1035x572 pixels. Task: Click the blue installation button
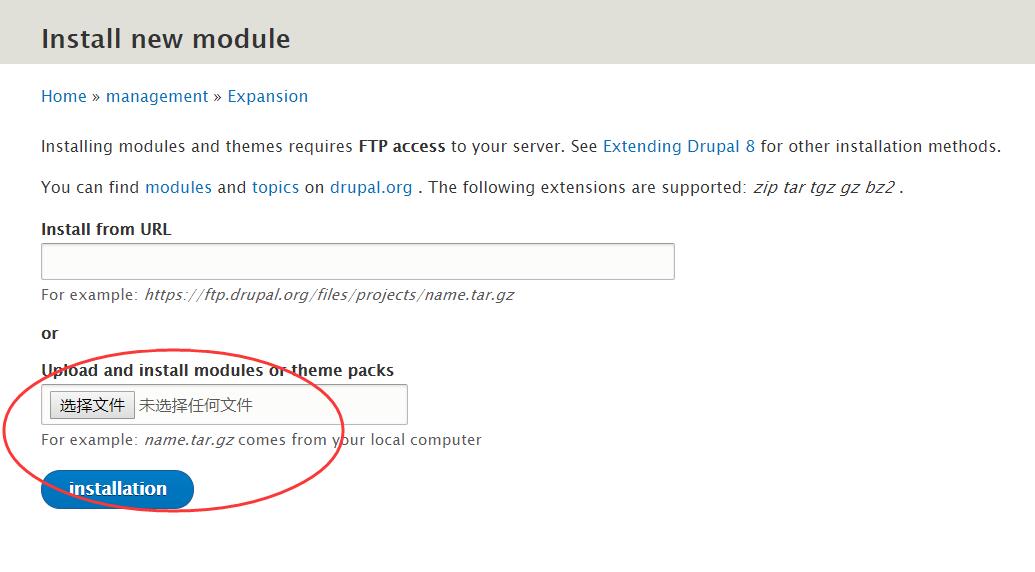117,489
